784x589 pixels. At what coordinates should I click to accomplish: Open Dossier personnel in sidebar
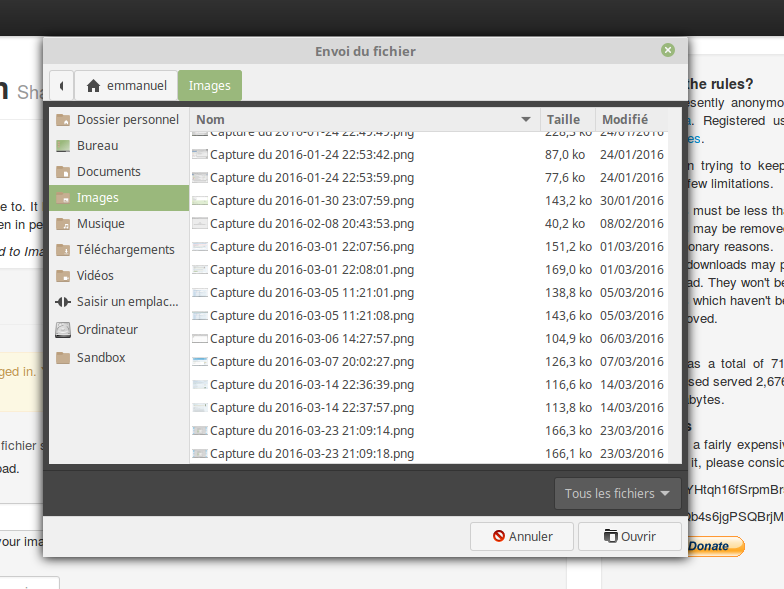click(x=119, y=120)
